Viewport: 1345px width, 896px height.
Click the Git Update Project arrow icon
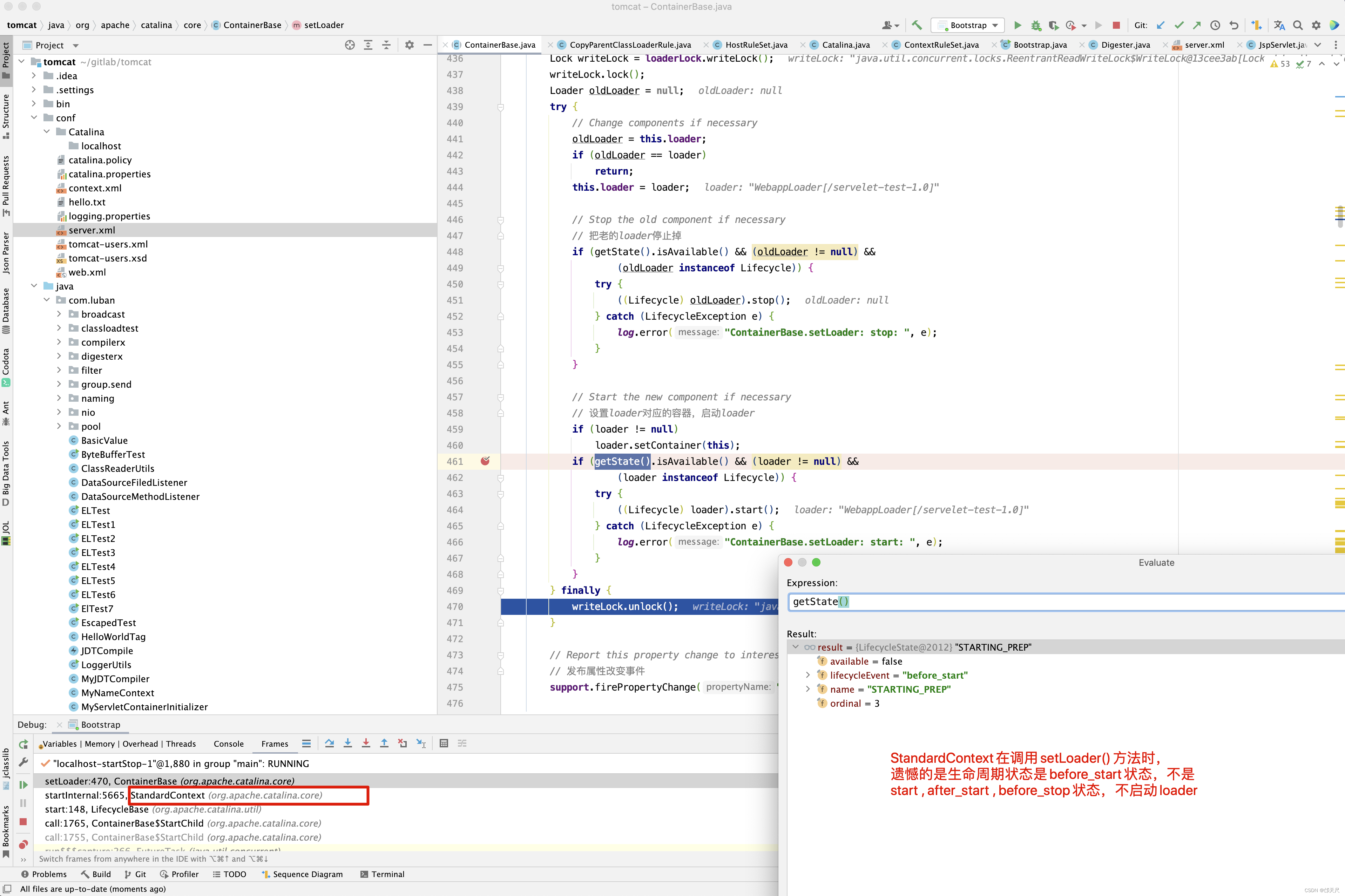pos(1160,25)
